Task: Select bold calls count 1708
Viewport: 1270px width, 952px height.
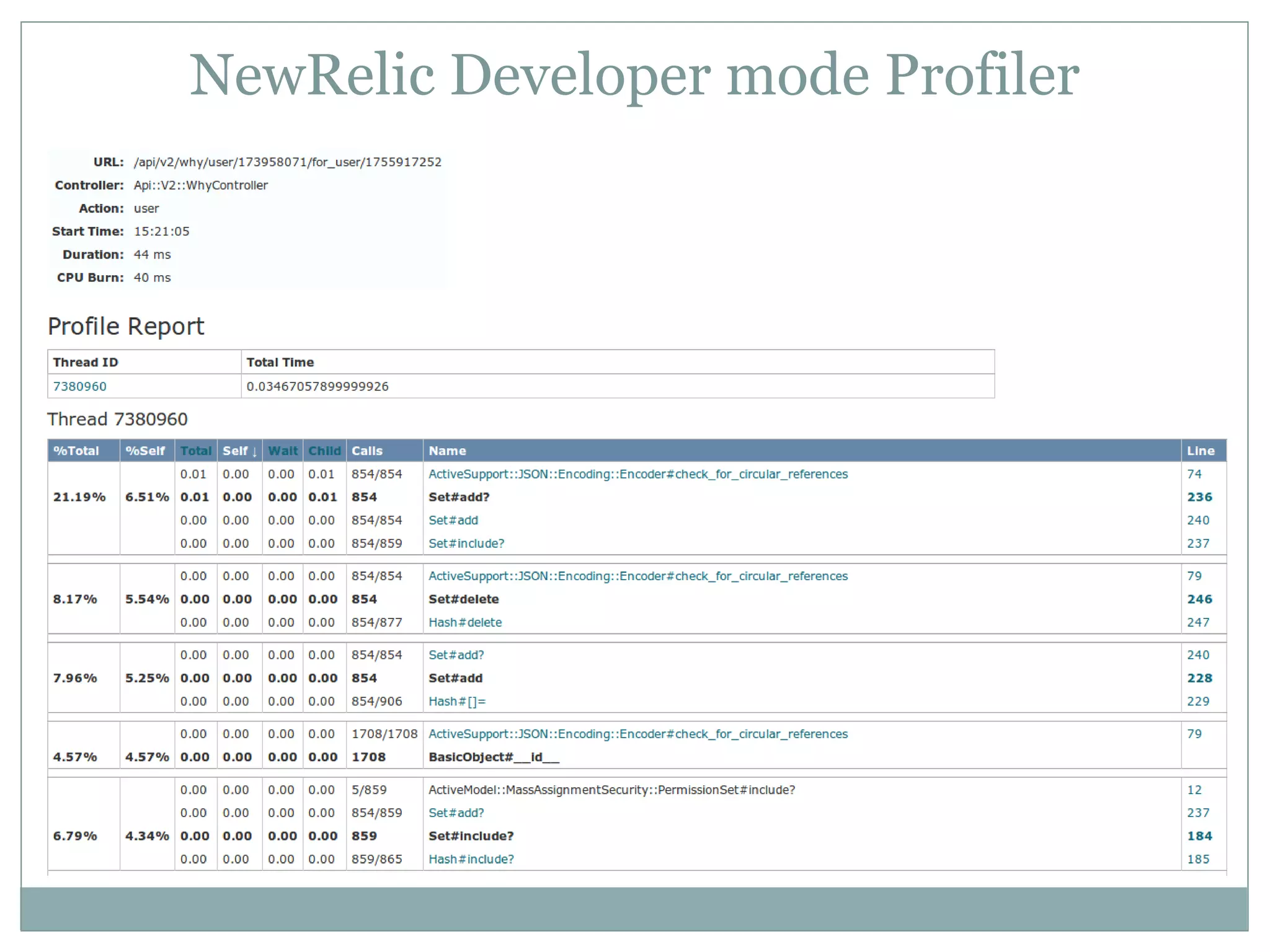Action: (368, 757)
